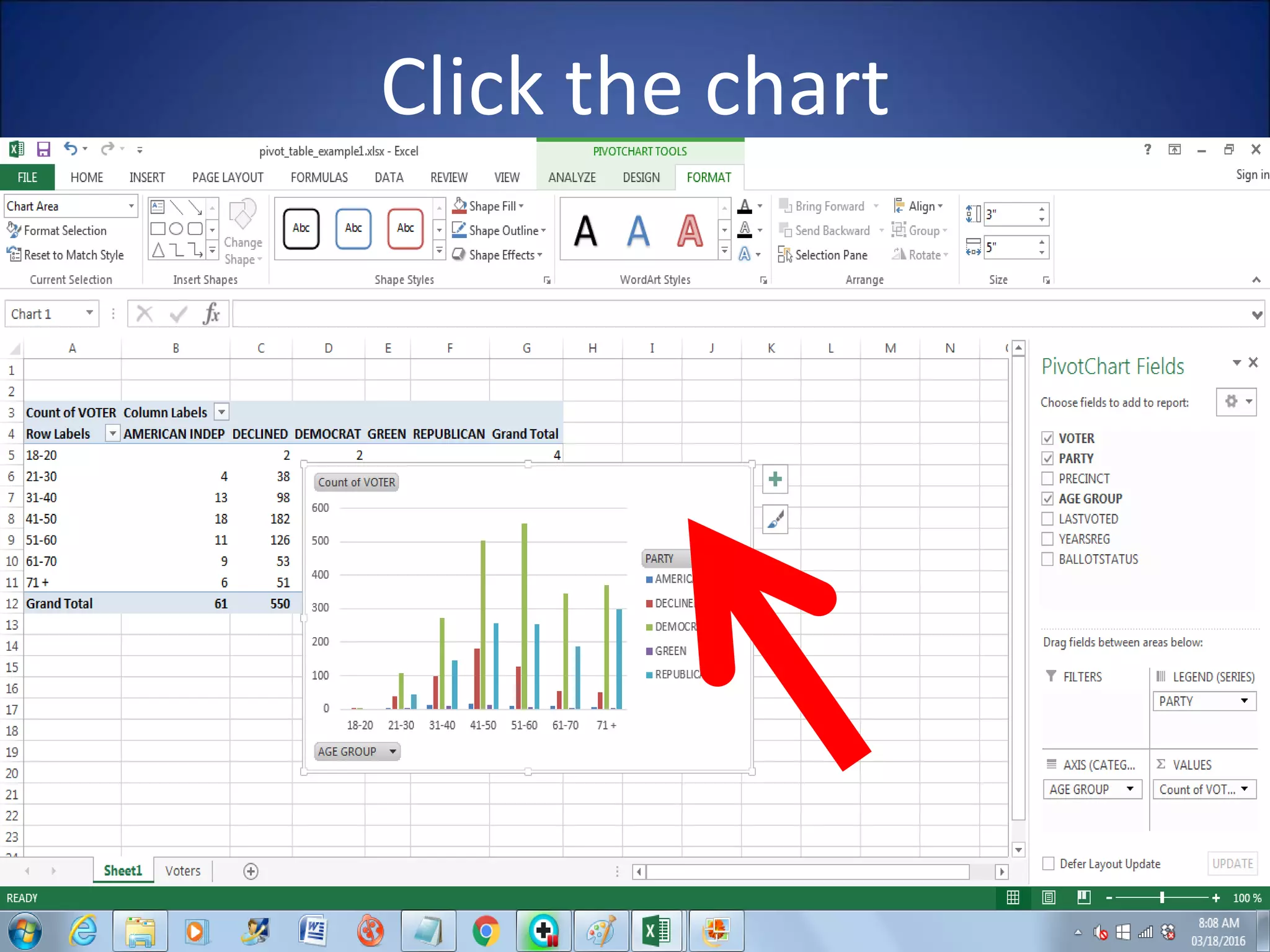This screenshot has height=952, width=1270.
Task: Check the PRECINCT field checkbox
Action: (x=1048, y=478)
